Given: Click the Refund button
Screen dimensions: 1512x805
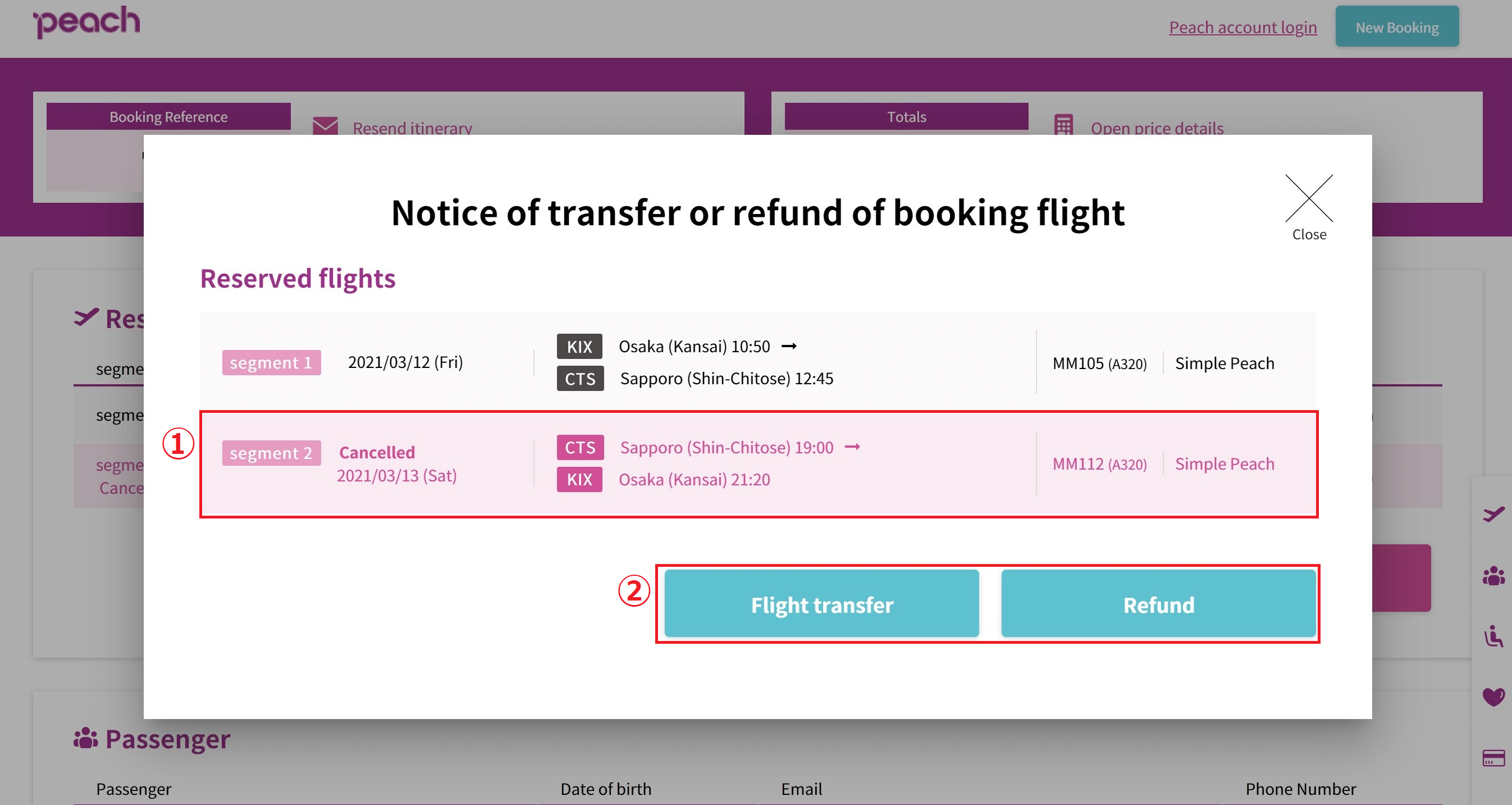Looking at the screenshot, I should [1158, 603].
